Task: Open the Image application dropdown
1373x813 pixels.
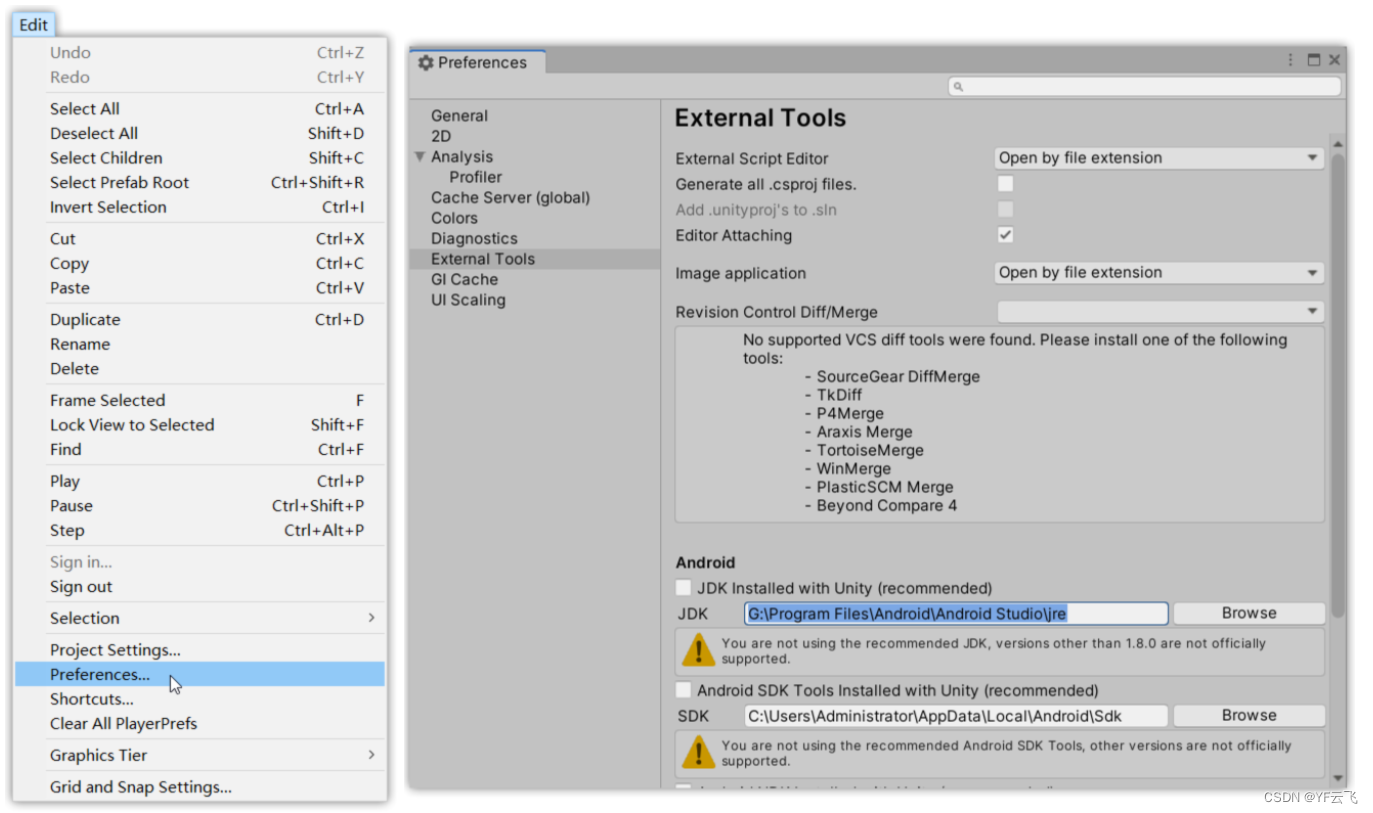Action: [x=1160, y=273]
